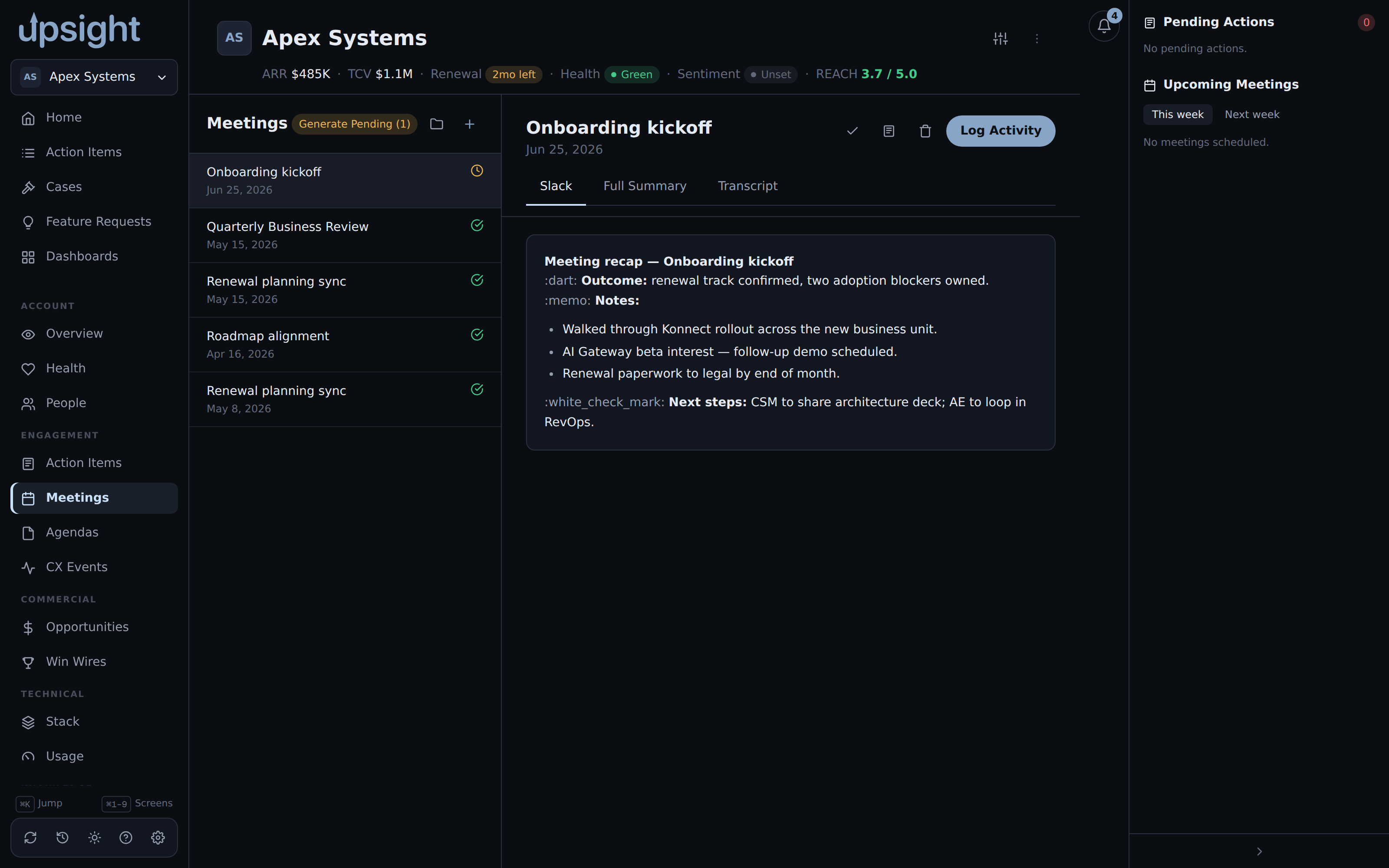Image resolution: width=1389 pixels, height=868 pixels.
Task: Click the Log Activity button
Action: [1001, 131]
